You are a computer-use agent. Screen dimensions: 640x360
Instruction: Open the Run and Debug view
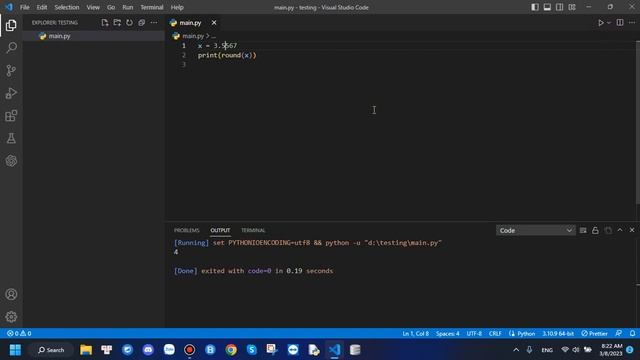tap(11, 93)
